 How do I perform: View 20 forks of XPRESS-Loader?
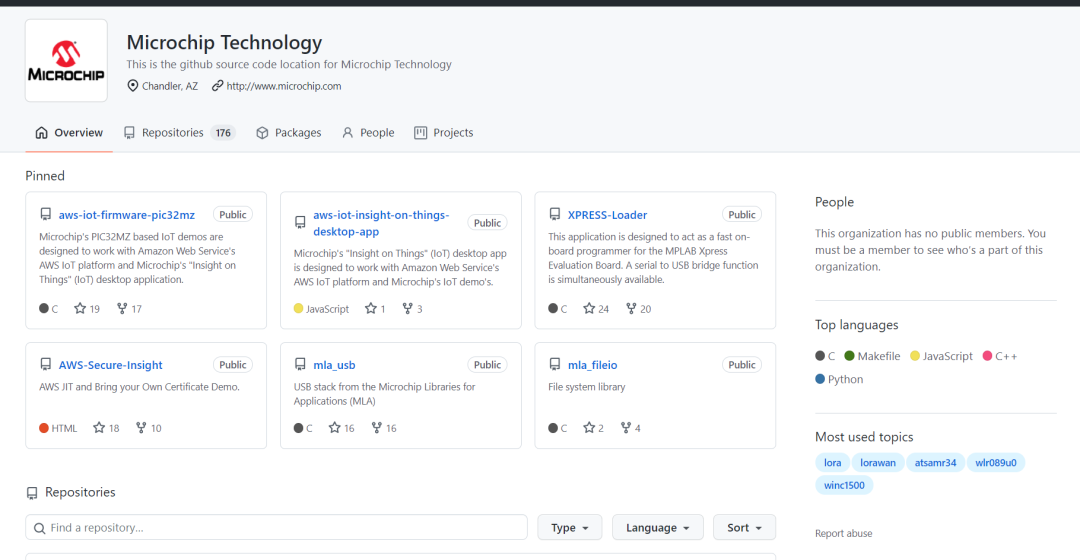pos(638,309)
